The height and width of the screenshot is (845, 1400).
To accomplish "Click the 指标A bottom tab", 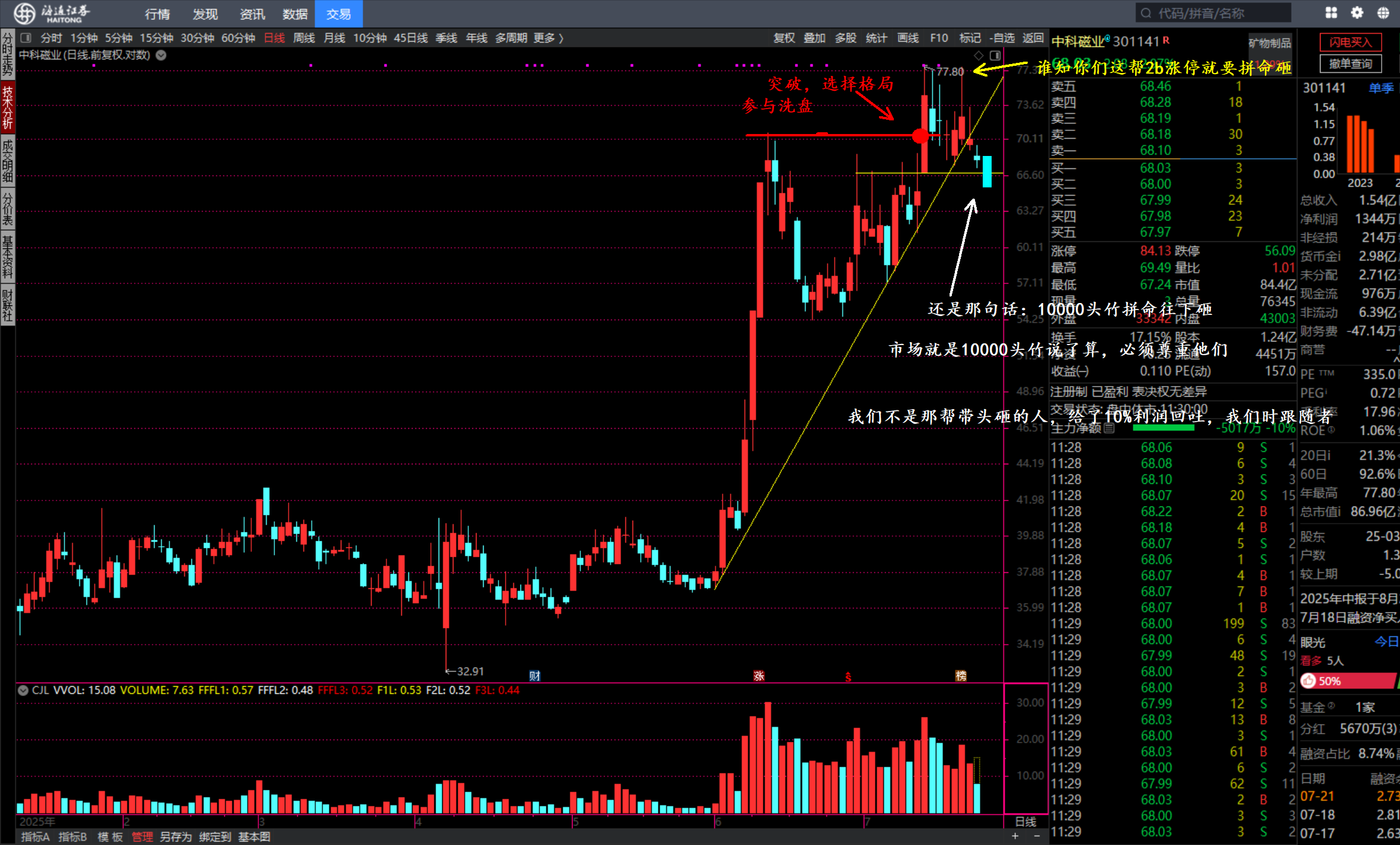I will pyautogui.click(x=35, y=837).
